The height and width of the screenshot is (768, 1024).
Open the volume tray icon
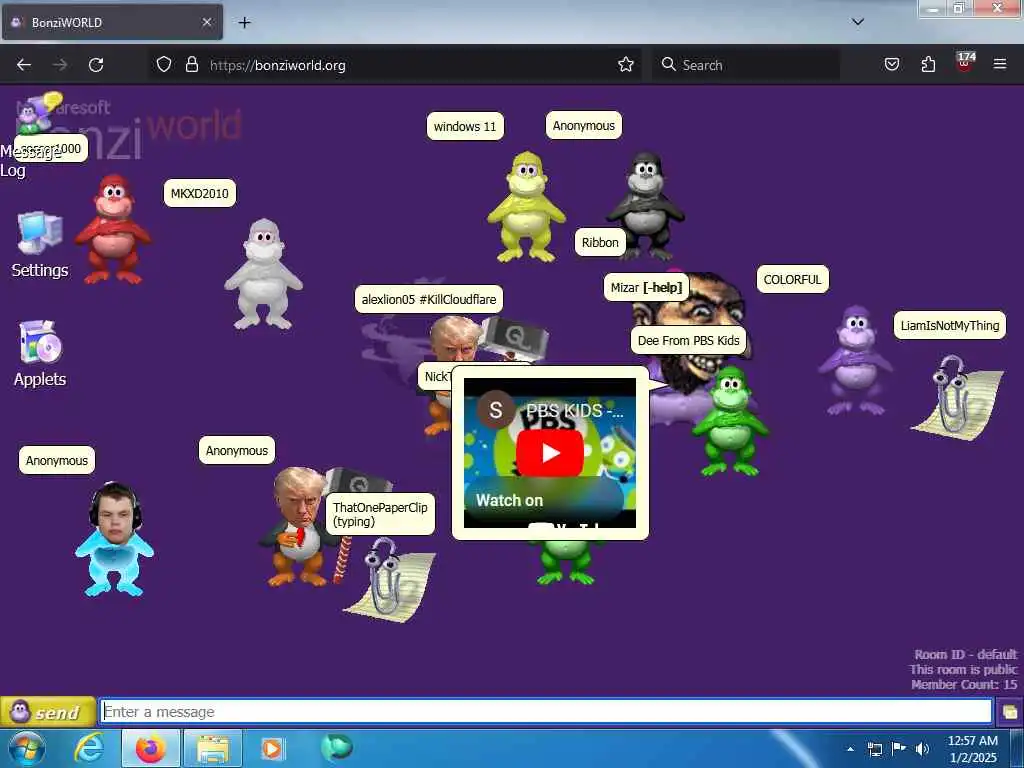pos(923,749)
